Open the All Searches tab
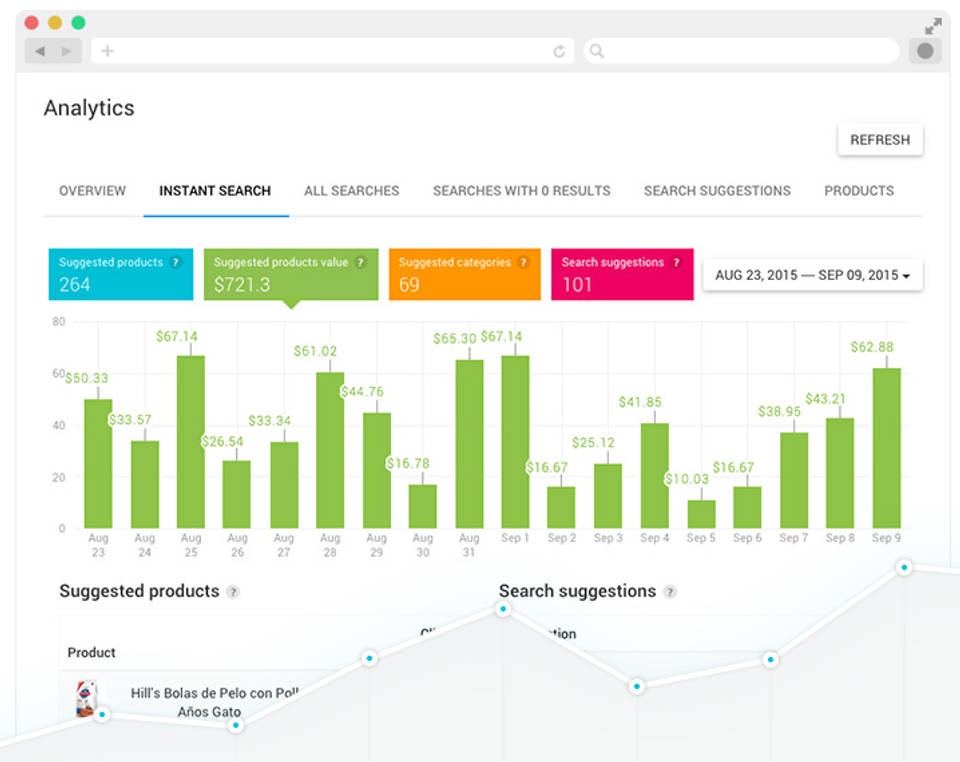 click(351, 191)
